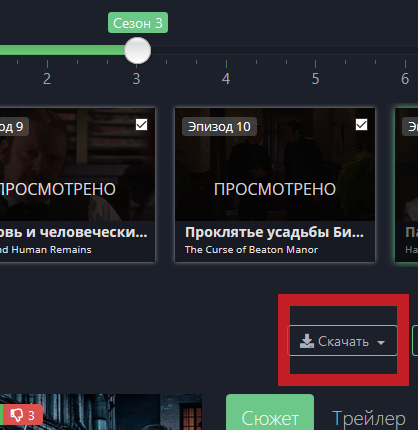Image resolution: width=418 pixels, height=430 pixels.
Task: Click the Episode 9 Russian title text
Action: [73, 232]
